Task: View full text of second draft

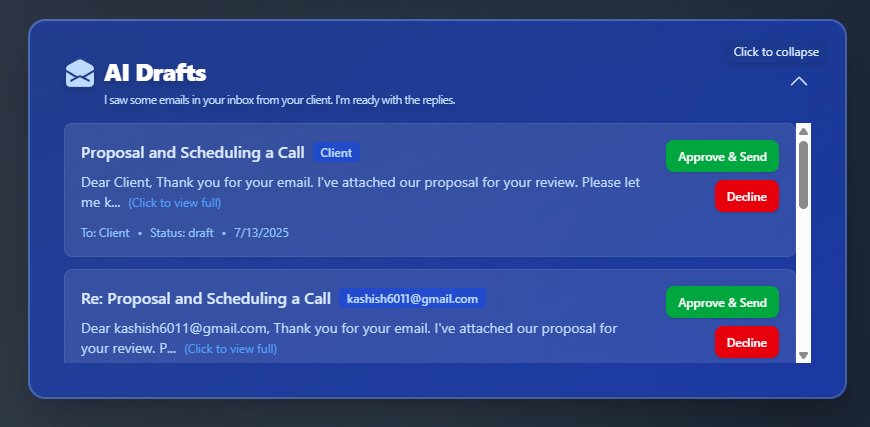Action: coord(231,349)
